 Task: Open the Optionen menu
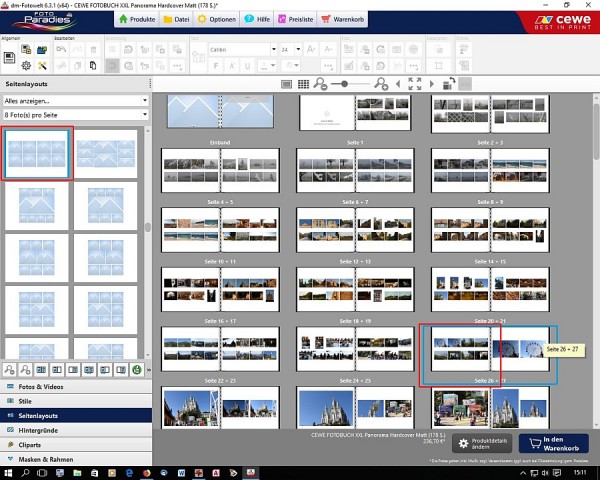point(216,17)
